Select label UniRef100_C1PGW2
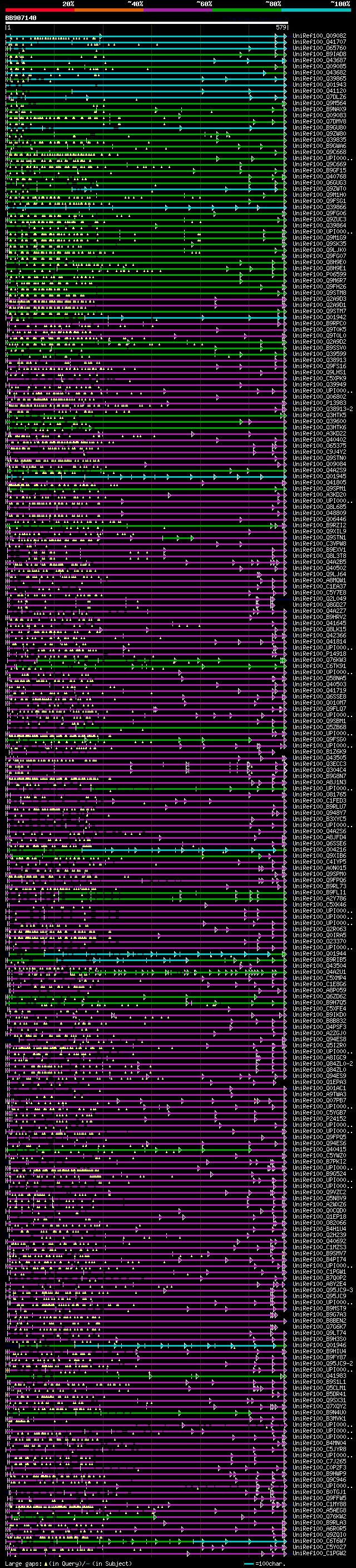Viewport: 356px width, 1568px height. (319, 1553)
